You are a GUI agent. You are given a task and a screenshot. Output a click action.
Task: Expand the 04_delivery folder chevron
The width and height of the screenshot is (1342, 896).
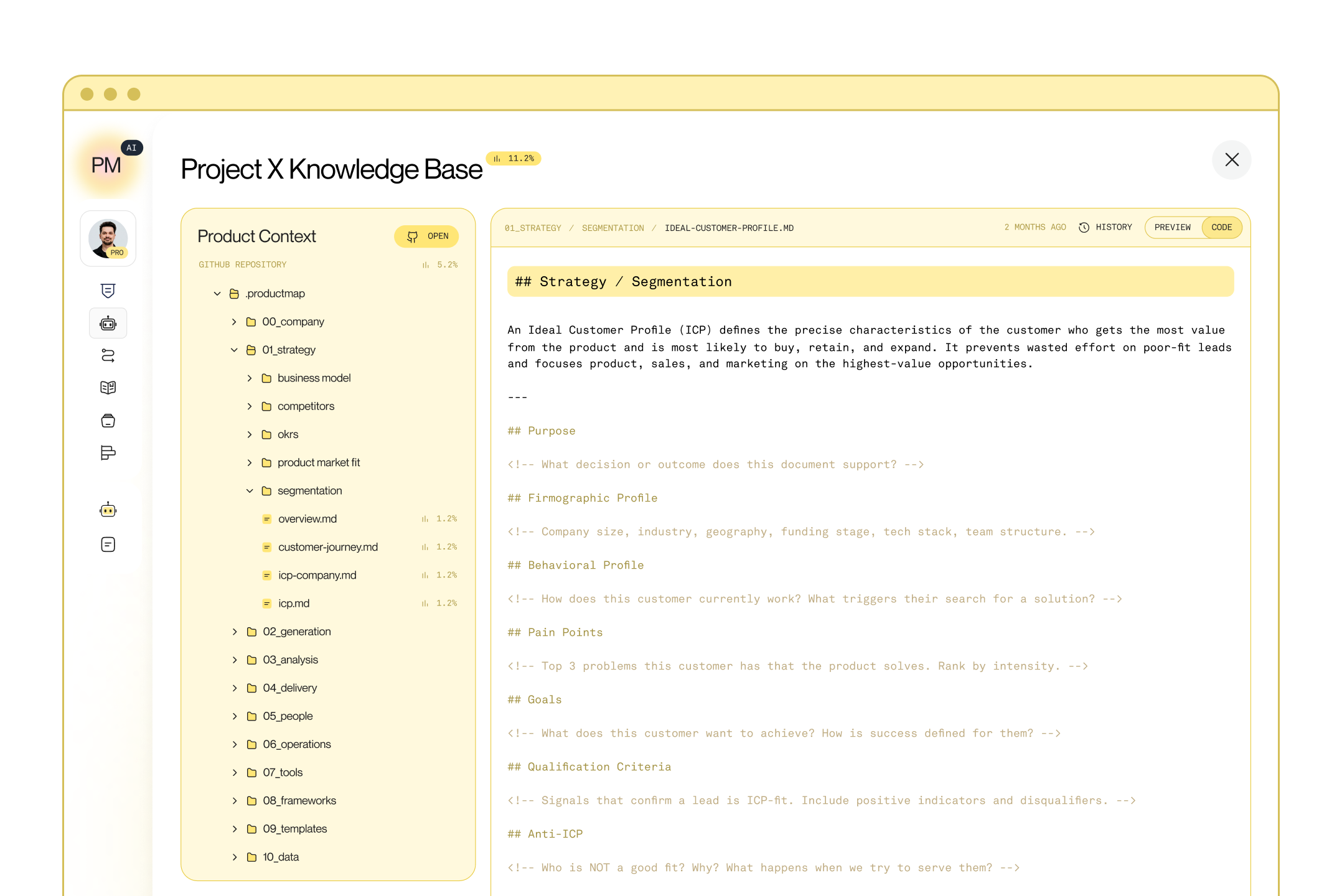coord(235,688)
